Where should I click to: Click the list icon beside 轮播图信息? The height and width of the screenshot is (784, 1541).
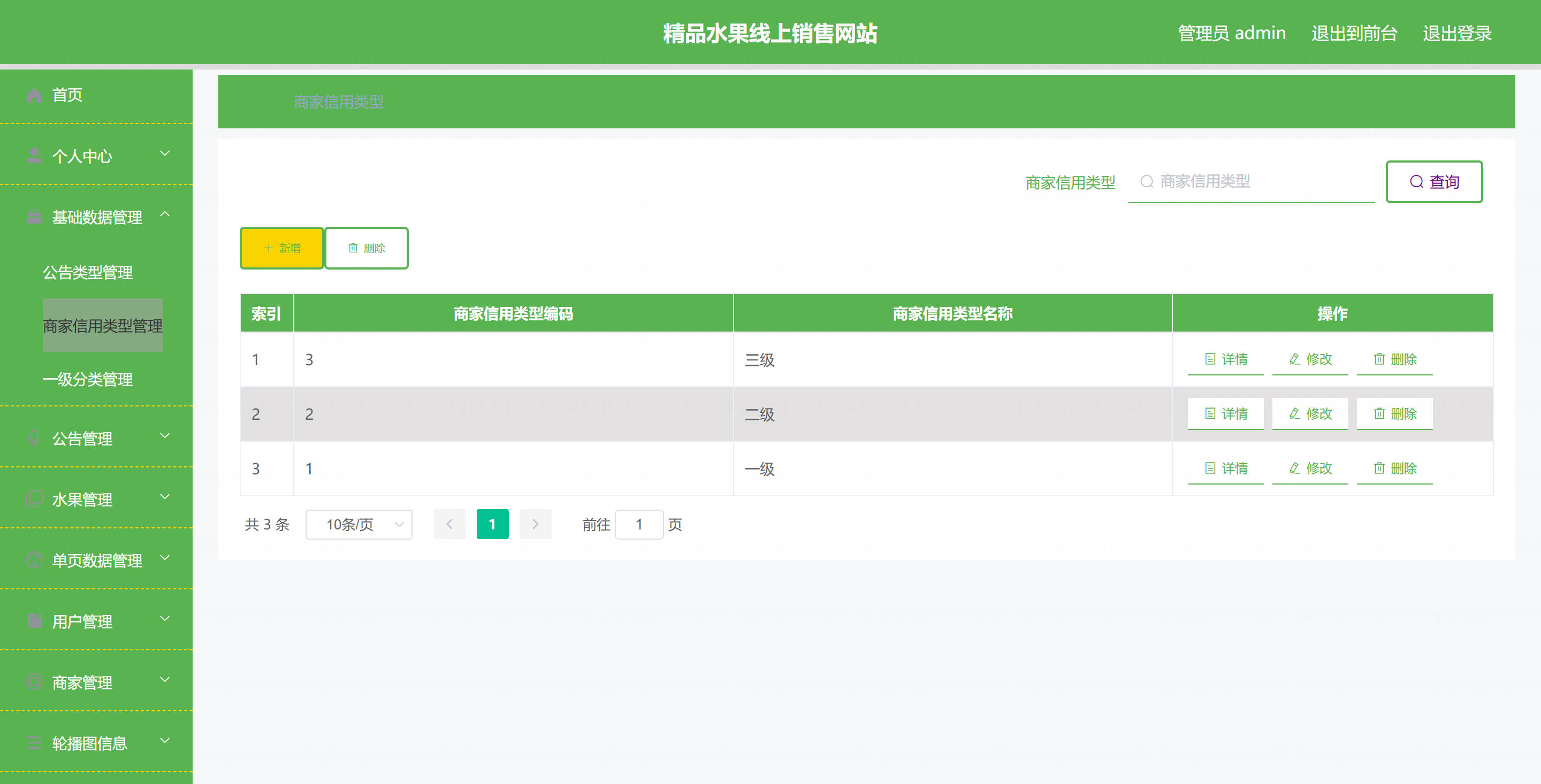pyautogui.click(x=34, y=743)
